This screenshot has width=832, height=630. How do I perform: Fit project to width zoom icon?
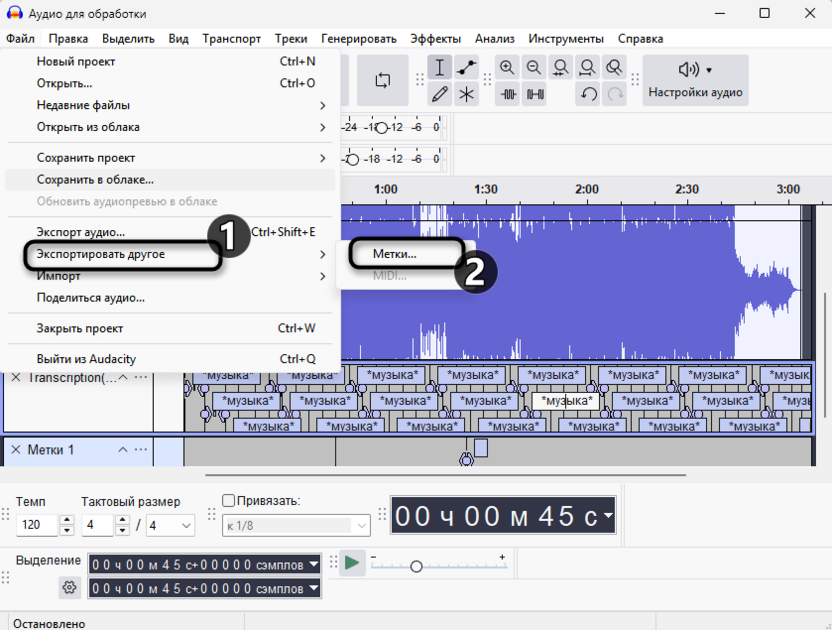click(x=587, y=68)
